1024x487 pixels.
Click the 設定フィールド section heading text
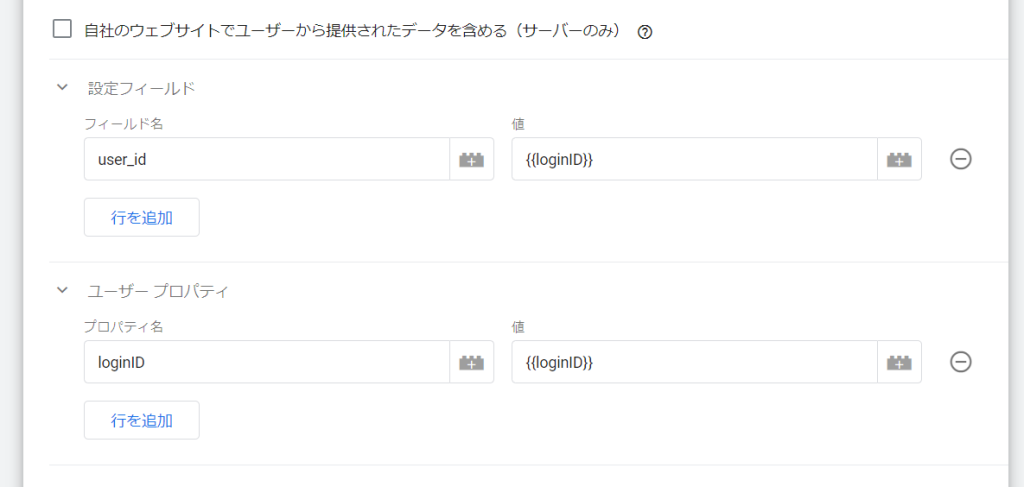pyautogui.click(x=142, y=89)
